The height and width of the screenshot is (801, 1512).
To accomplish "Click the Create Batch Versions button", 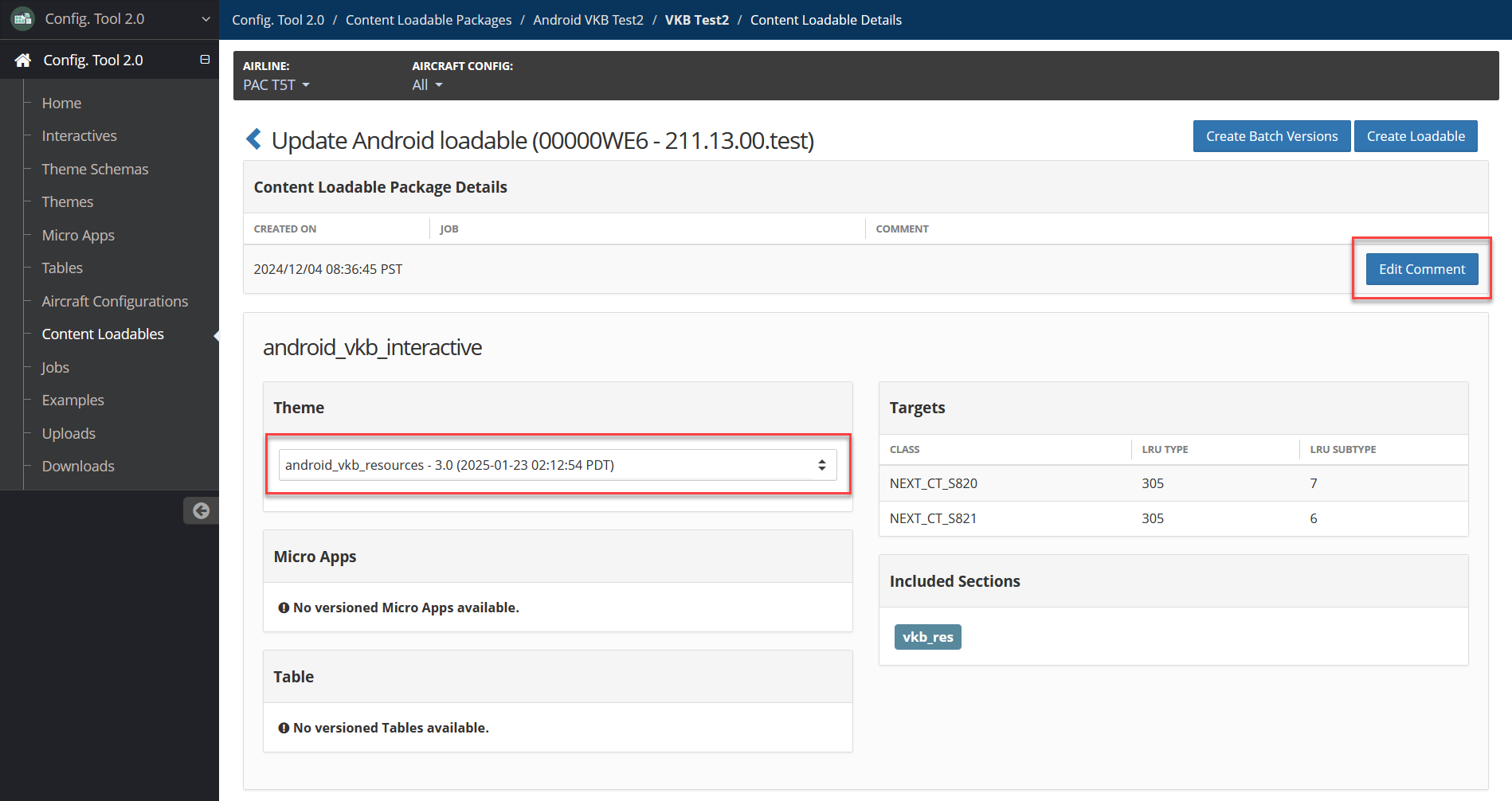I will pos(1271,135).
